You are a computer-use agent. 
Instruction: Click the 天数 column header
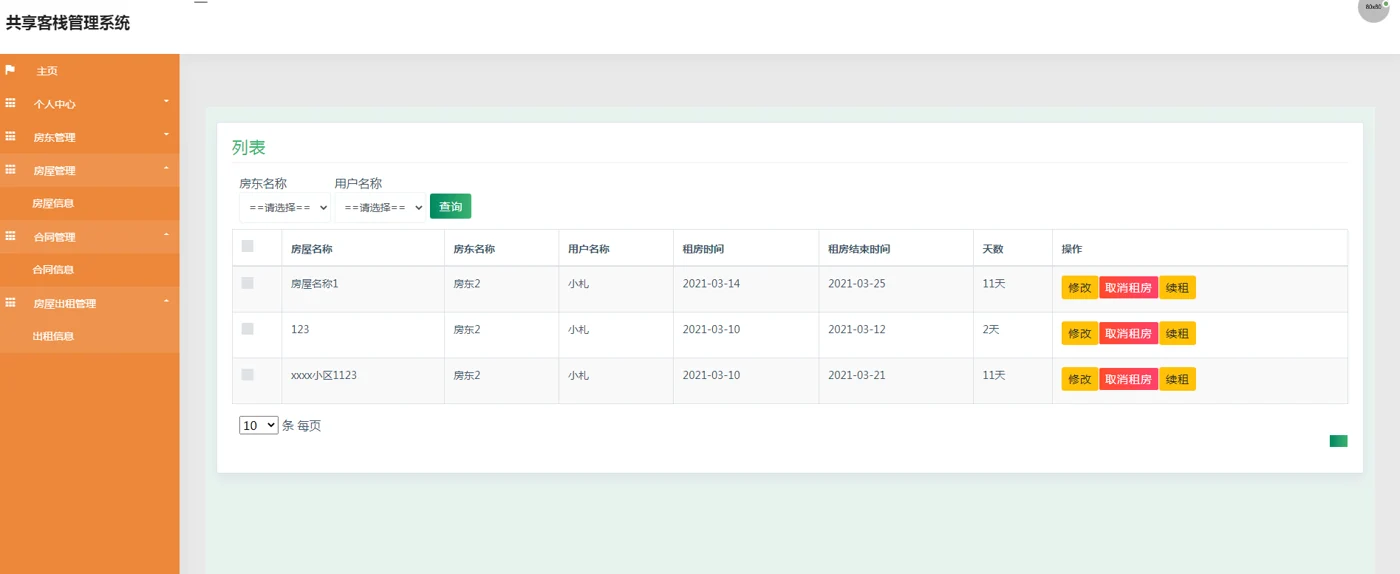(993, 249)
